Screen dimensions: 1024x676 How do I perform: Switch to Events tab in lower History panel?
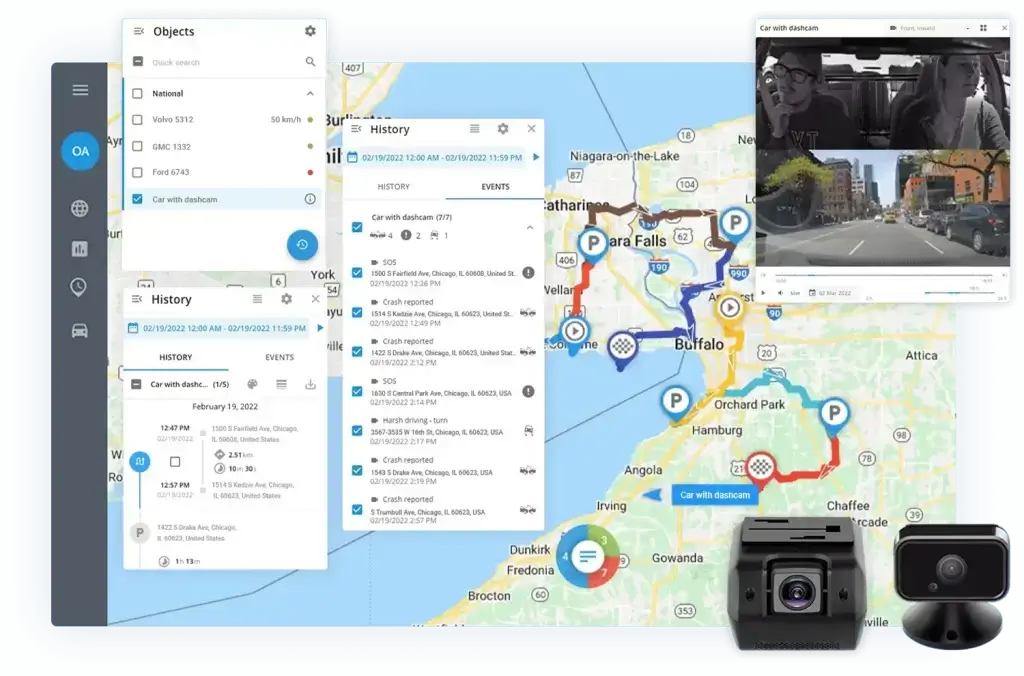[279, 357]
